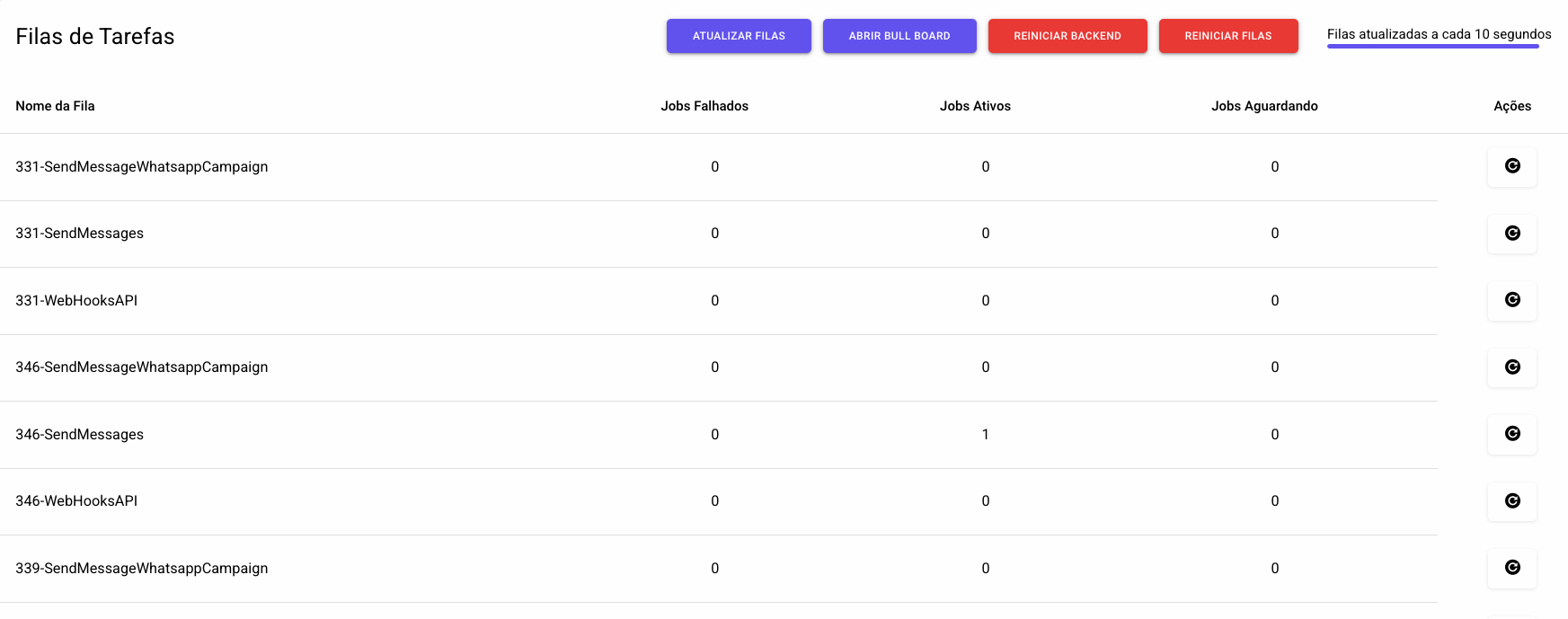Click the Jobs Aguardando column header
The image size is (1568, 619).
pos(1263,106)
